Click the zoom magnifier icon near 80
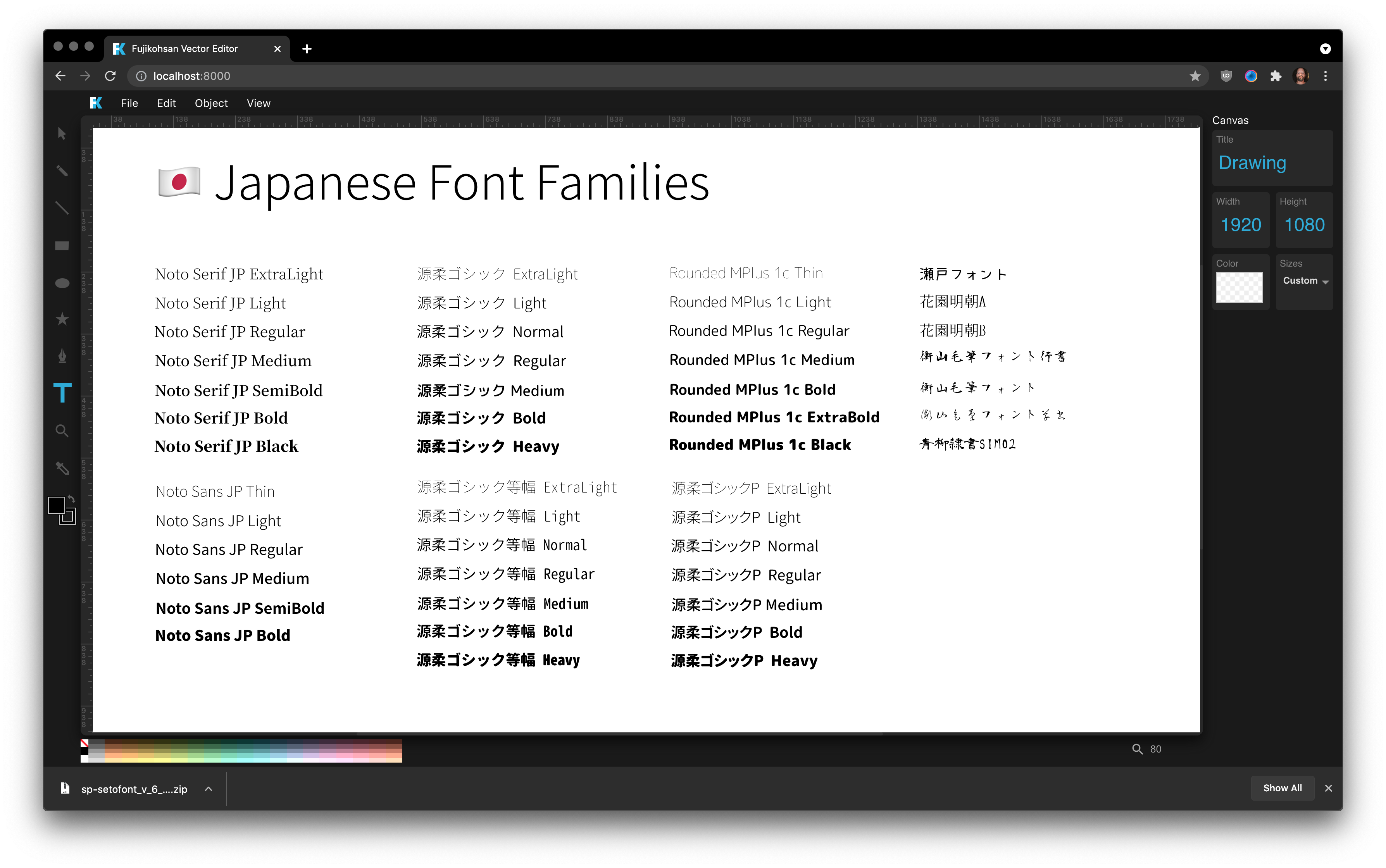This screenshot has width=1386, height=868. (x=1137, y=749)
